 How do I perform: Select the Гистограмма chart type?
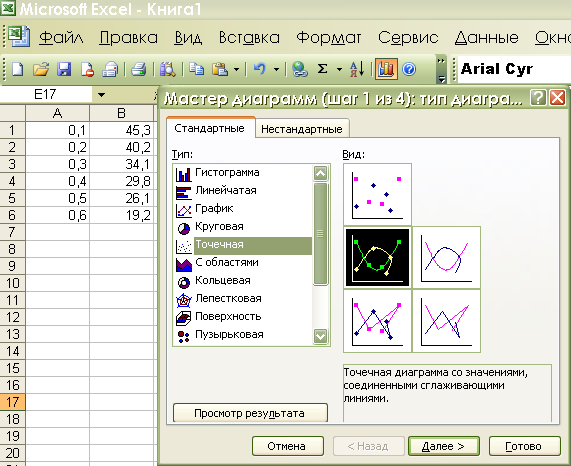point(243,173)
